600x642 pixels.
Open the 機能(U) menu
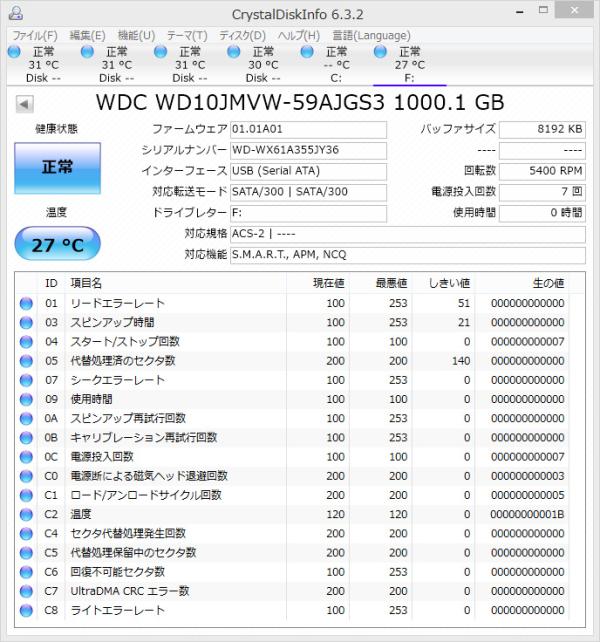(x=136, y=36)
